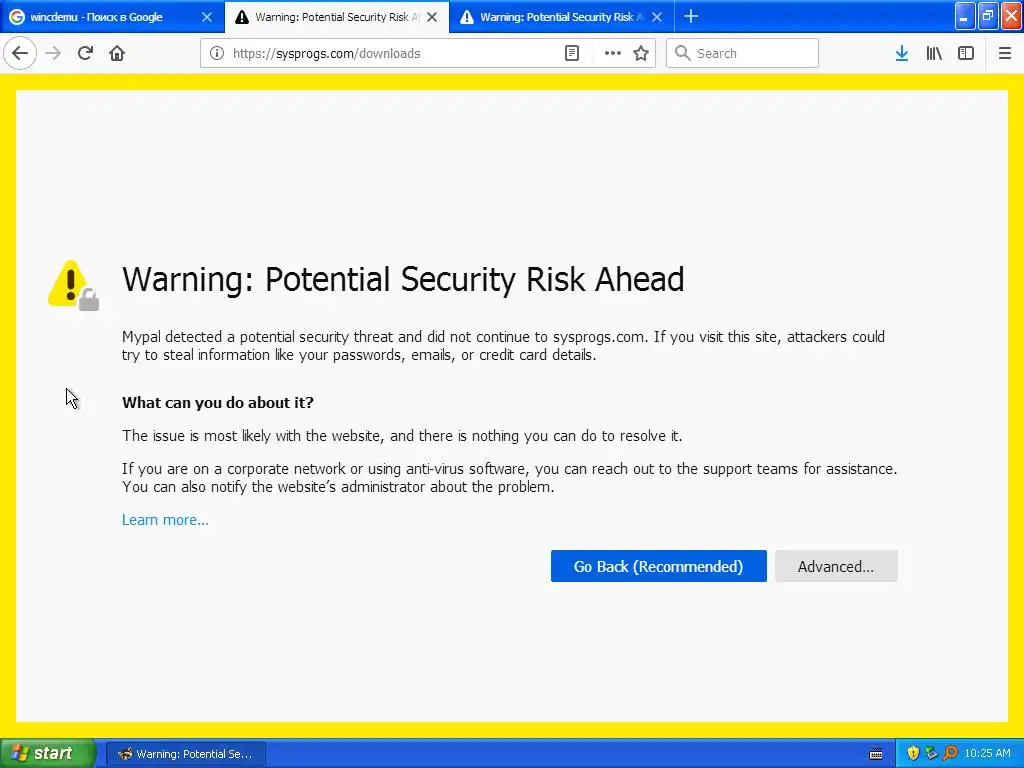Open page actions three-dot menu
This screenshot has height=768, width=1024.
(x=613, y=54)
